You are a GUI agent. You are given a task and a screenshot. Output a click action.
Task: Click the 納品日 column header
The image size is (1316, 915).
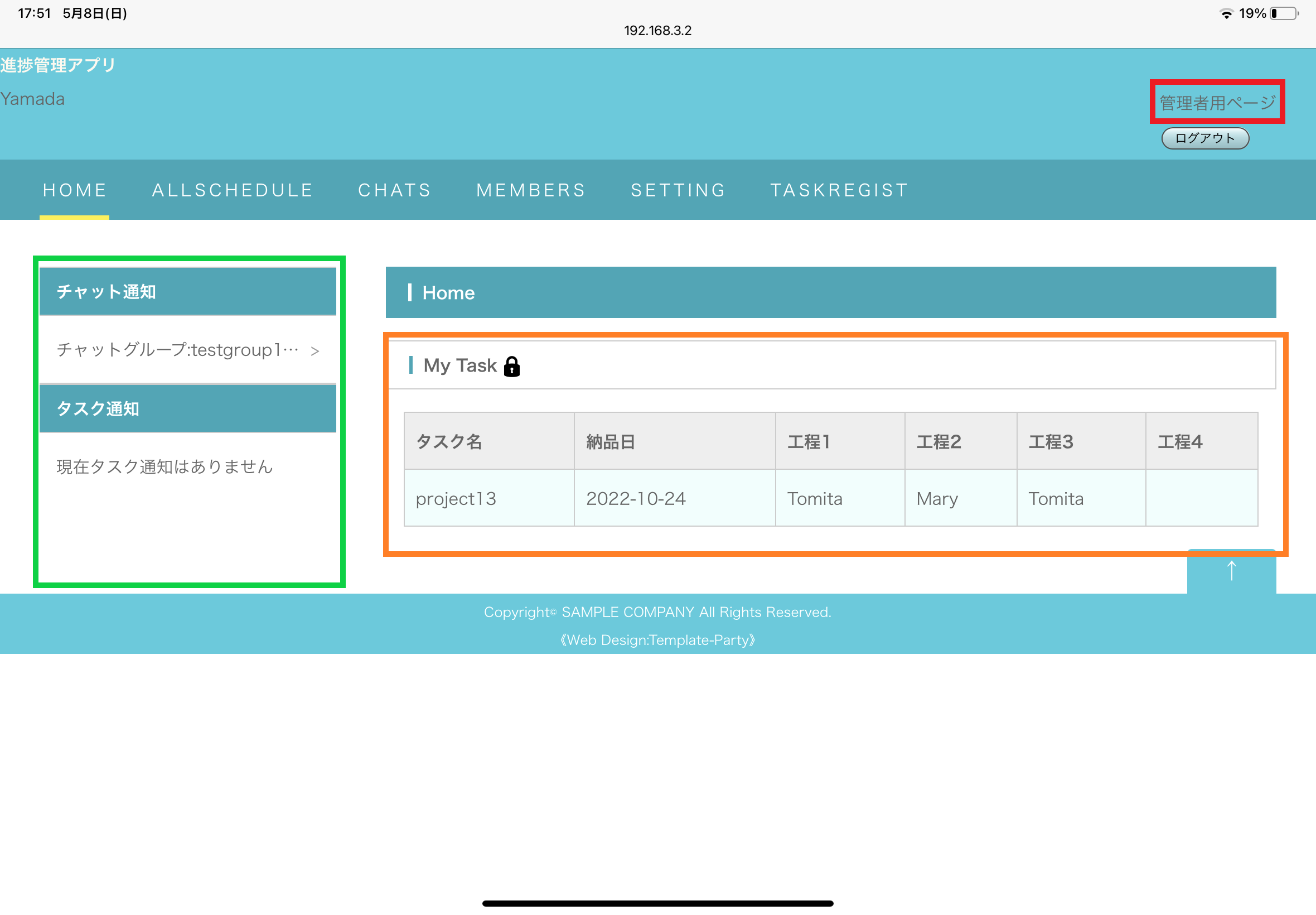tap(674, 441)
